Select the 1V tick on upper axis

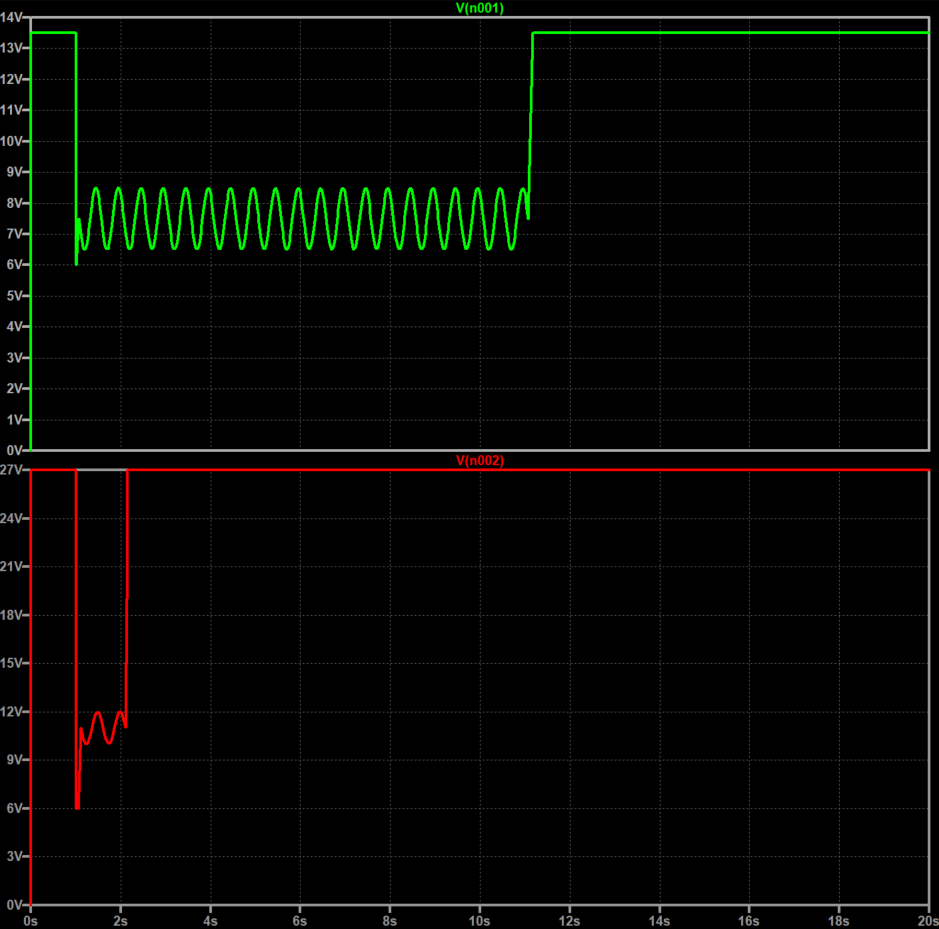point(14,420)
